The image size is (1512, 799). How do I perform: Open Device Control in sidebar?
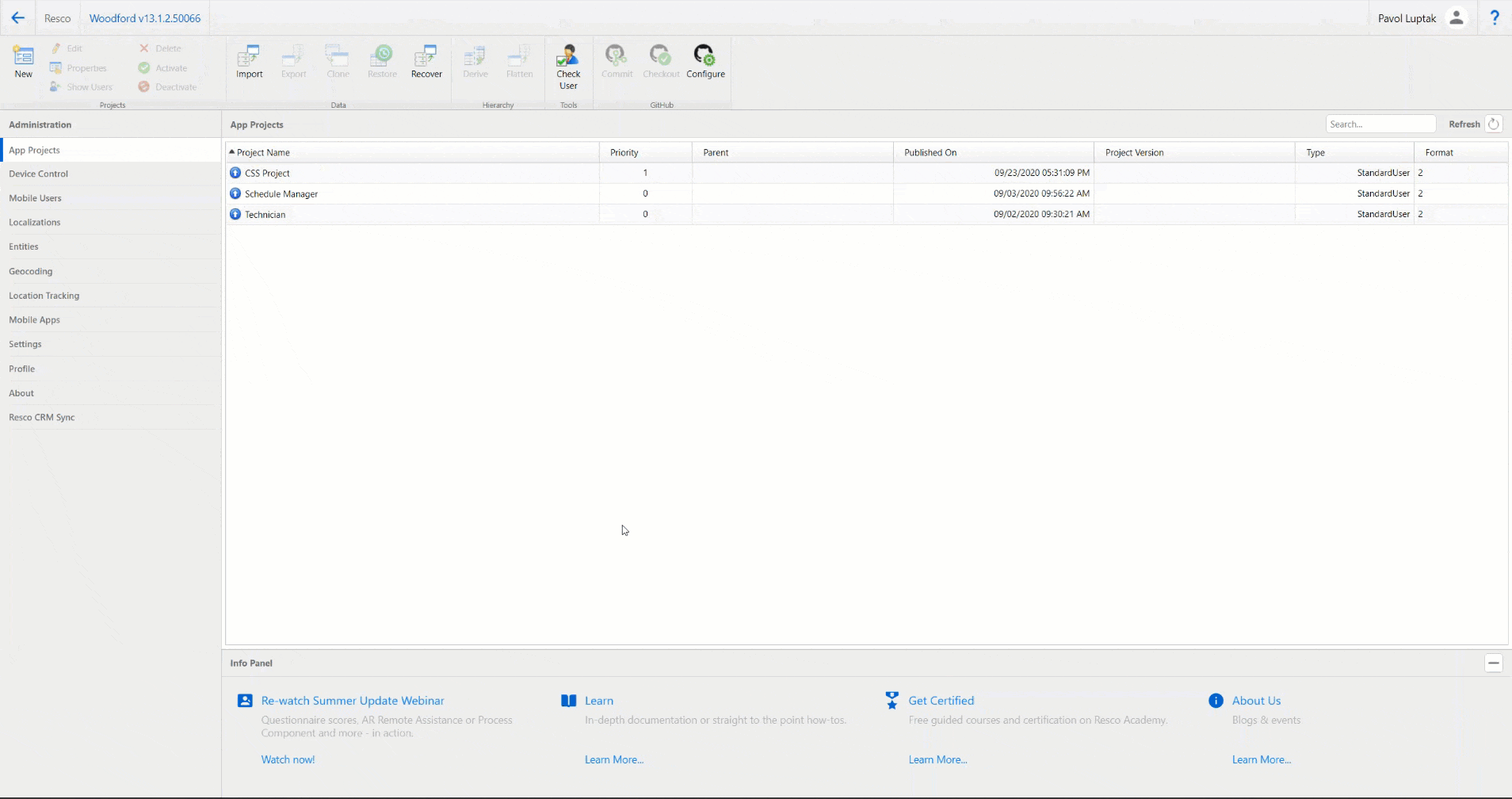click(x=111, y=174)
